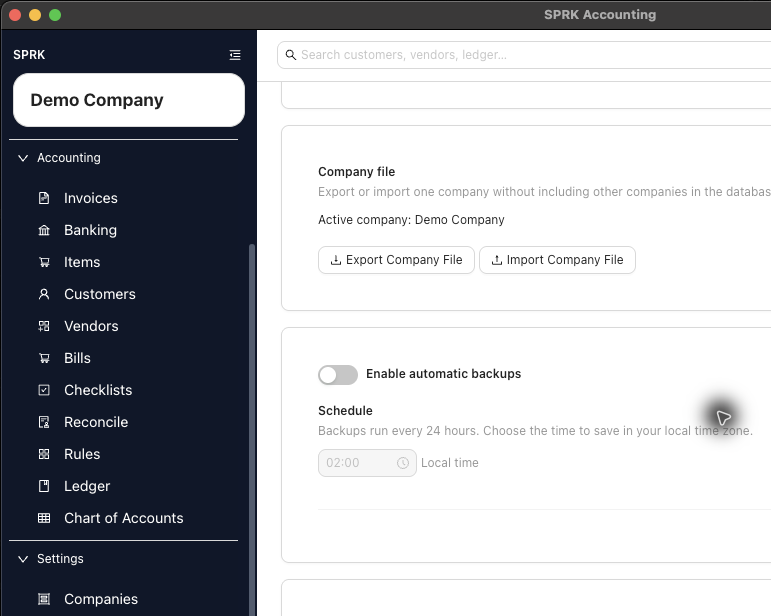Image resolution: width=771 pixels, height=616 pixels.
Task: Click the Banking building icon
Action: pyautogui.click(x=44, y=230)
